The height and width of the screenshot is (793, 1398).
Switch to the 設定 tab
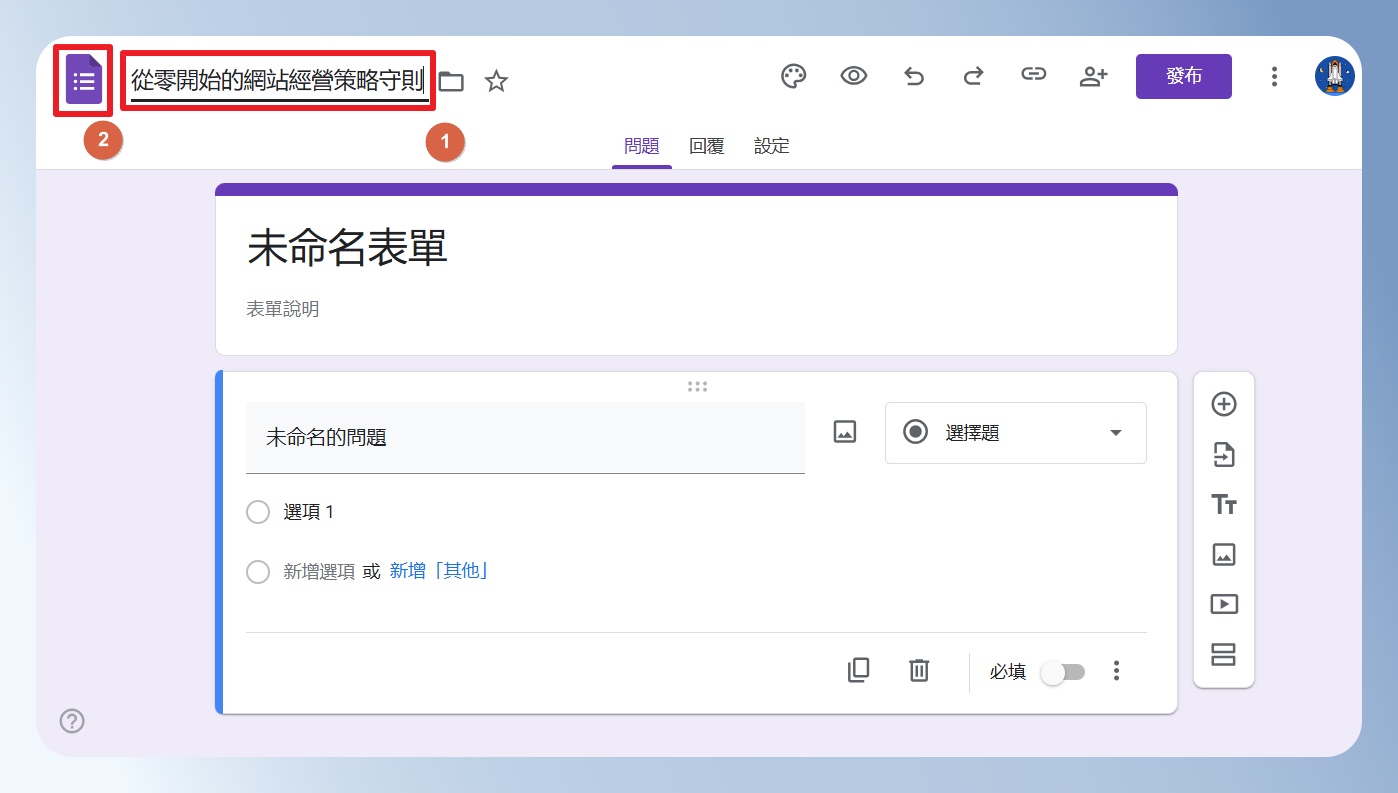772,146
